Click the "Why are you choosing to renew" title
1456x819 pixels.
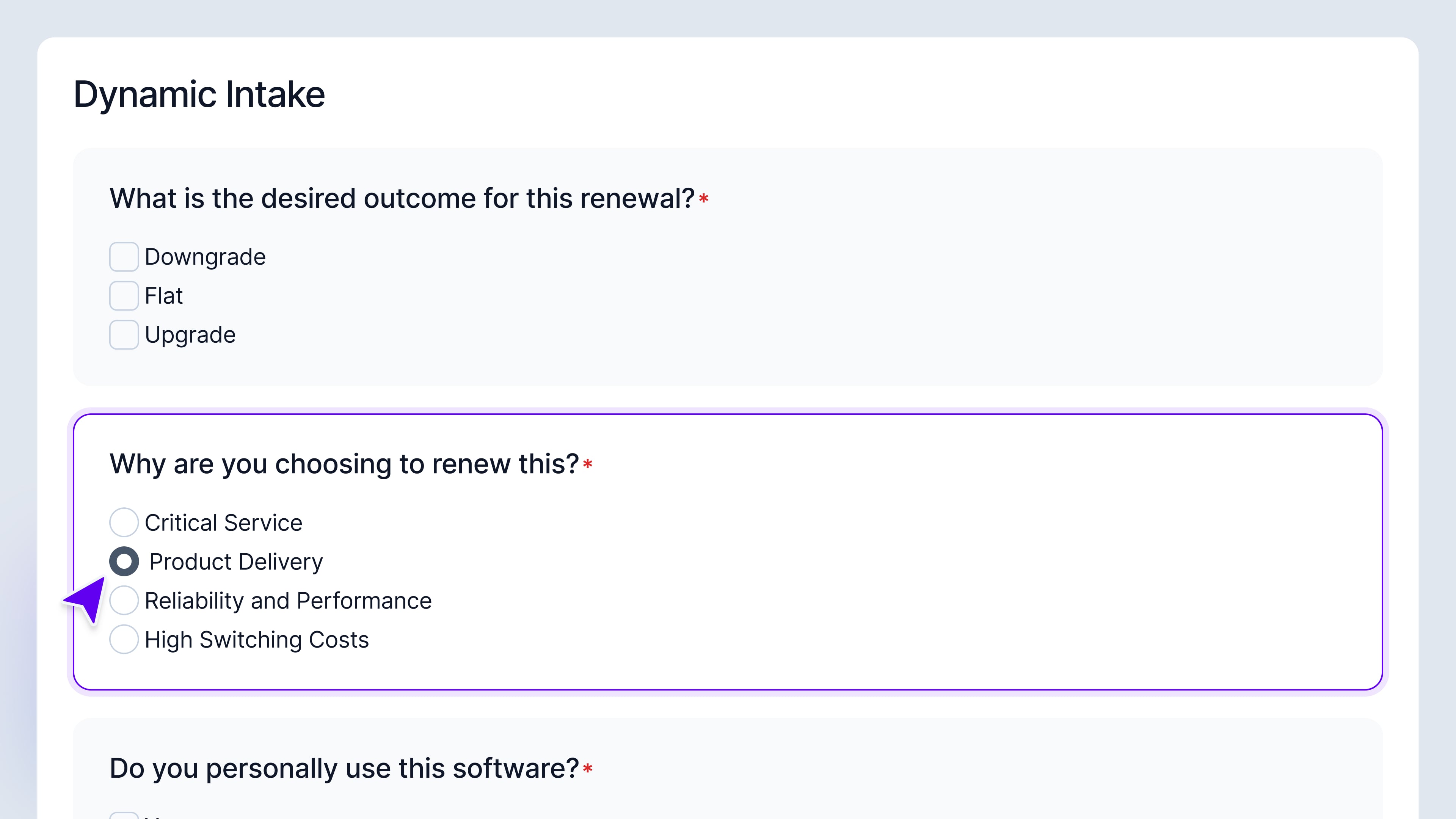[344, 464]
